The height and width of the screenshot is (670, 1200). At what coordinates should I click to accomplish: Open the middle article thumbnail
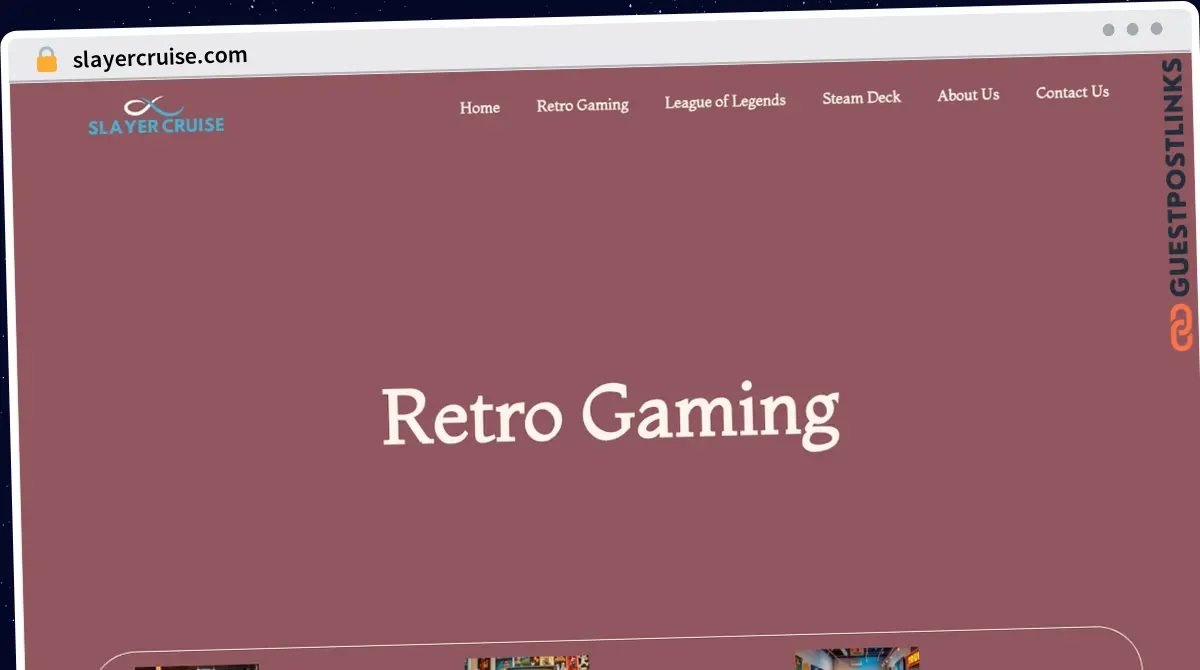527,662
